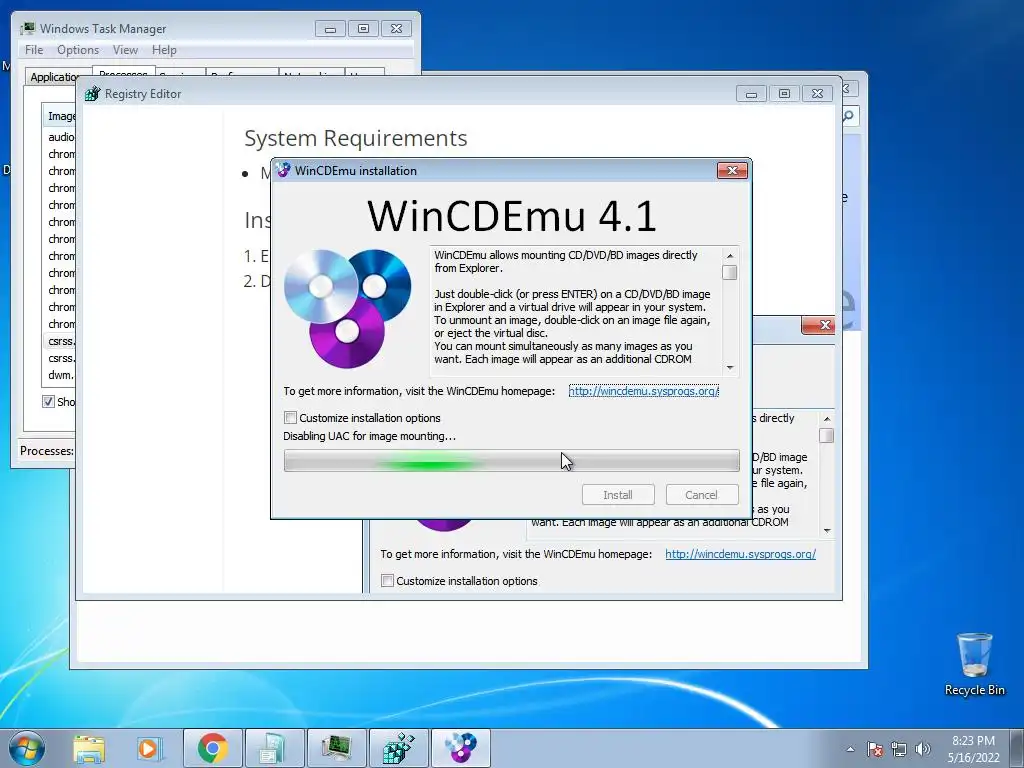Click the magnifier search icon behind Registry Editor
This screenshot has height=768, width=1024.
[x=848, y=116]
